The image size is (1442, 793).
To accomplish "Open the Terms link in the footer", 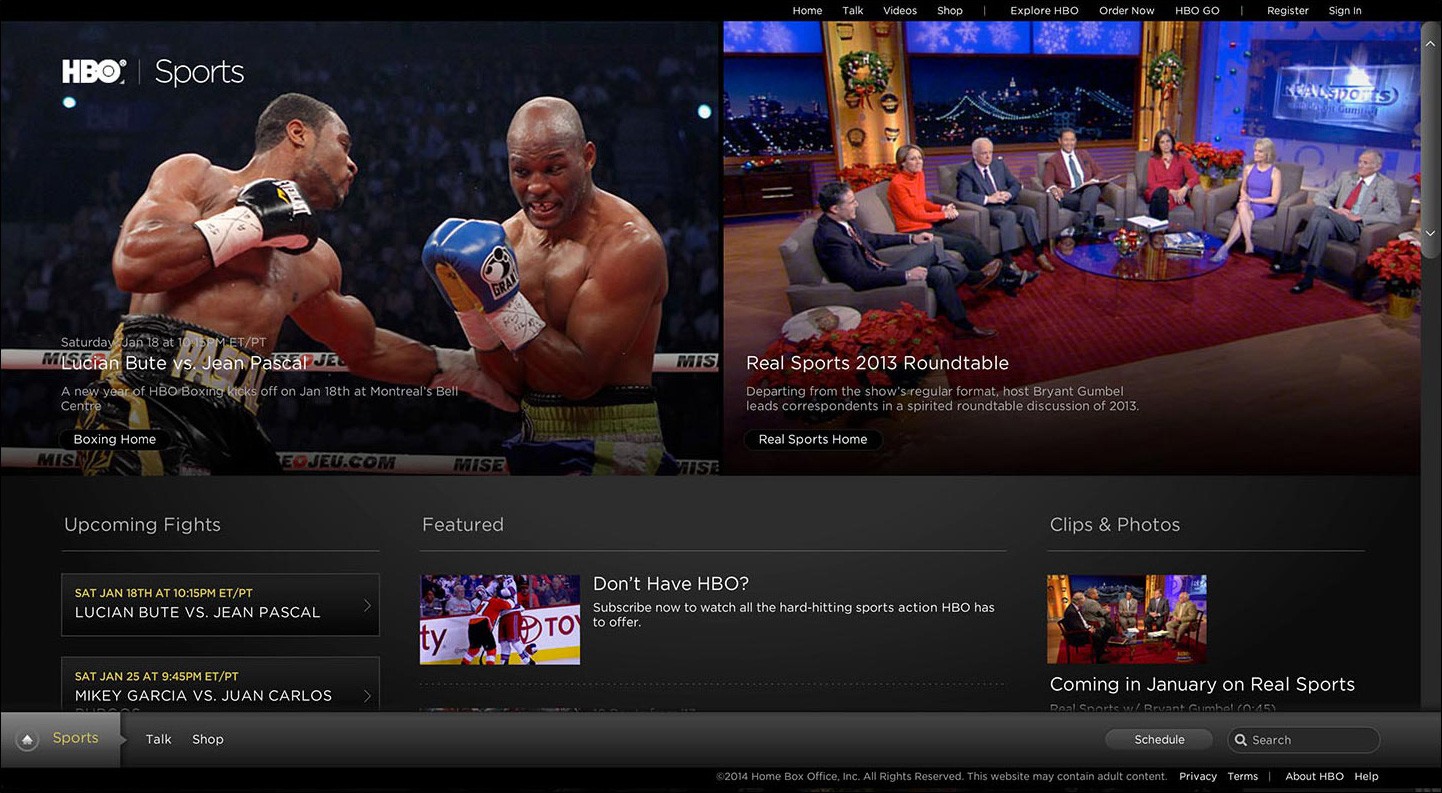I will coord(1243,776).
